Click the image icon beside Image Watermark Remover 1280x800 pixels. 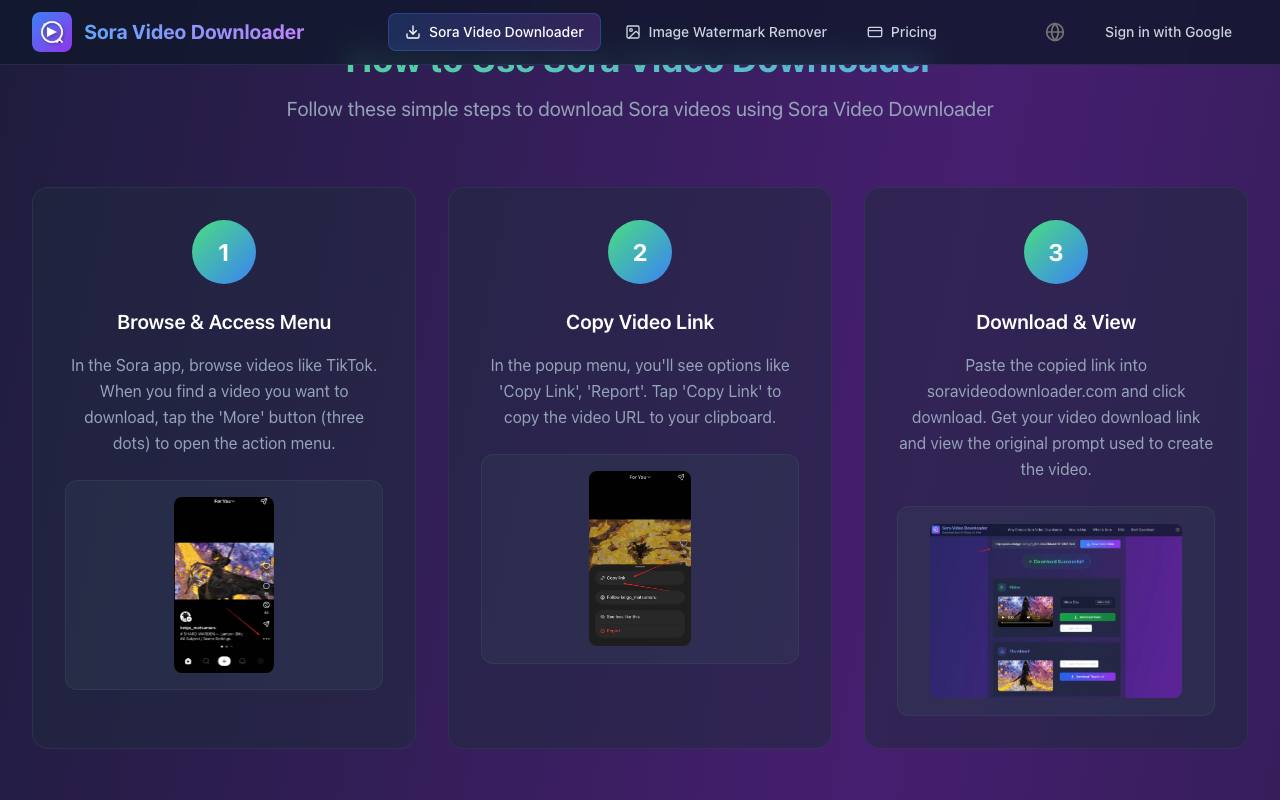pos(633,32)
